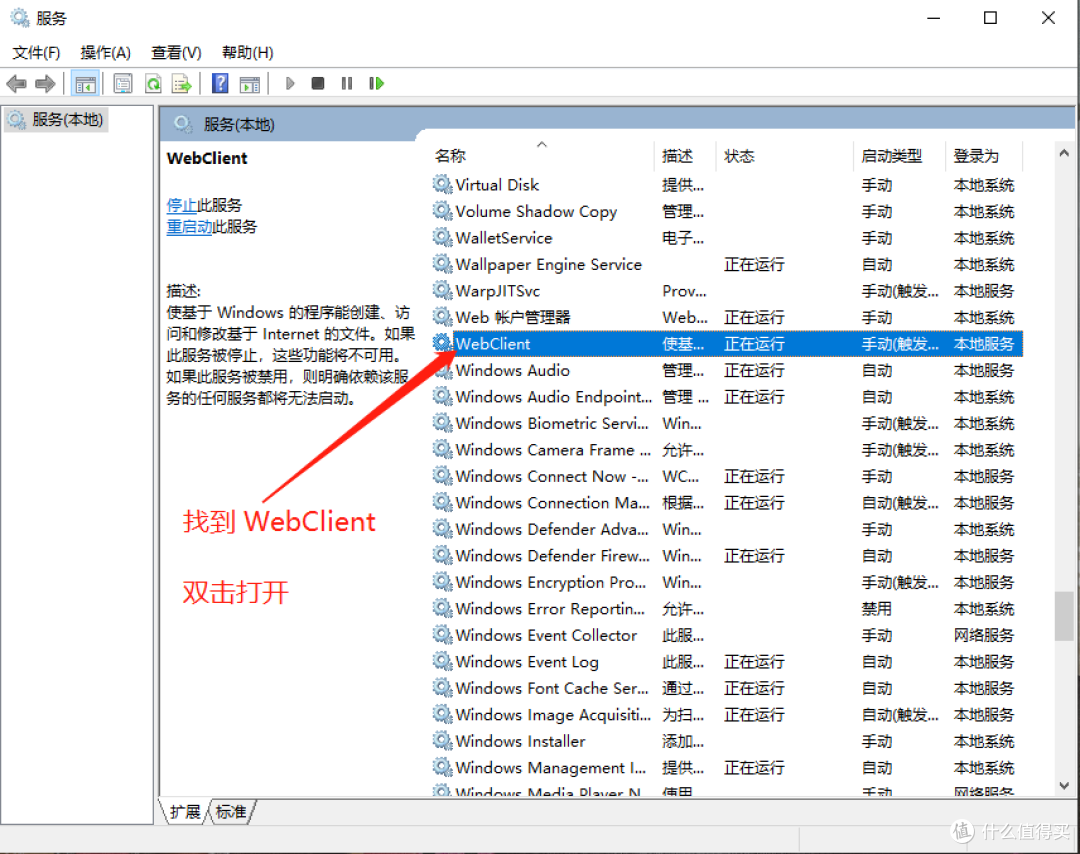
Task: Open the Properties toolbar icon
Action: point(123,84)
